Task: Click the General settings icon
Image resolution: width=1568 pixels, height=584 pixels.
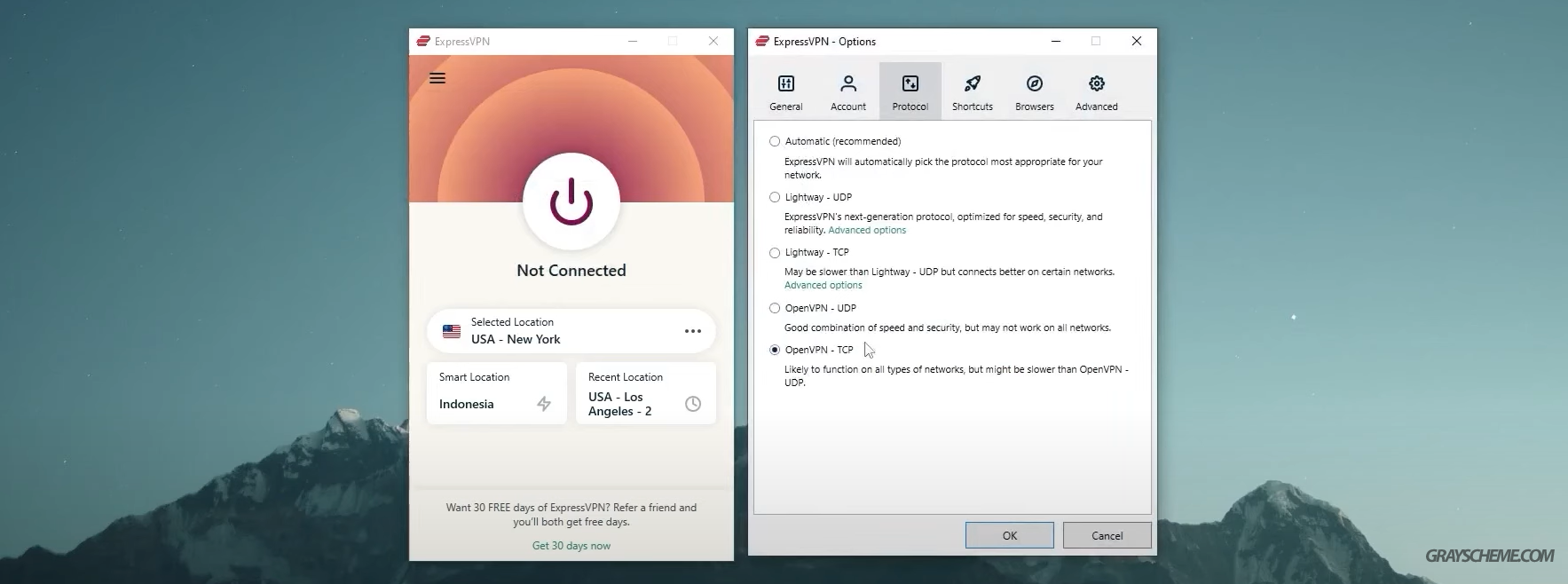Action: tap(786, 83)
